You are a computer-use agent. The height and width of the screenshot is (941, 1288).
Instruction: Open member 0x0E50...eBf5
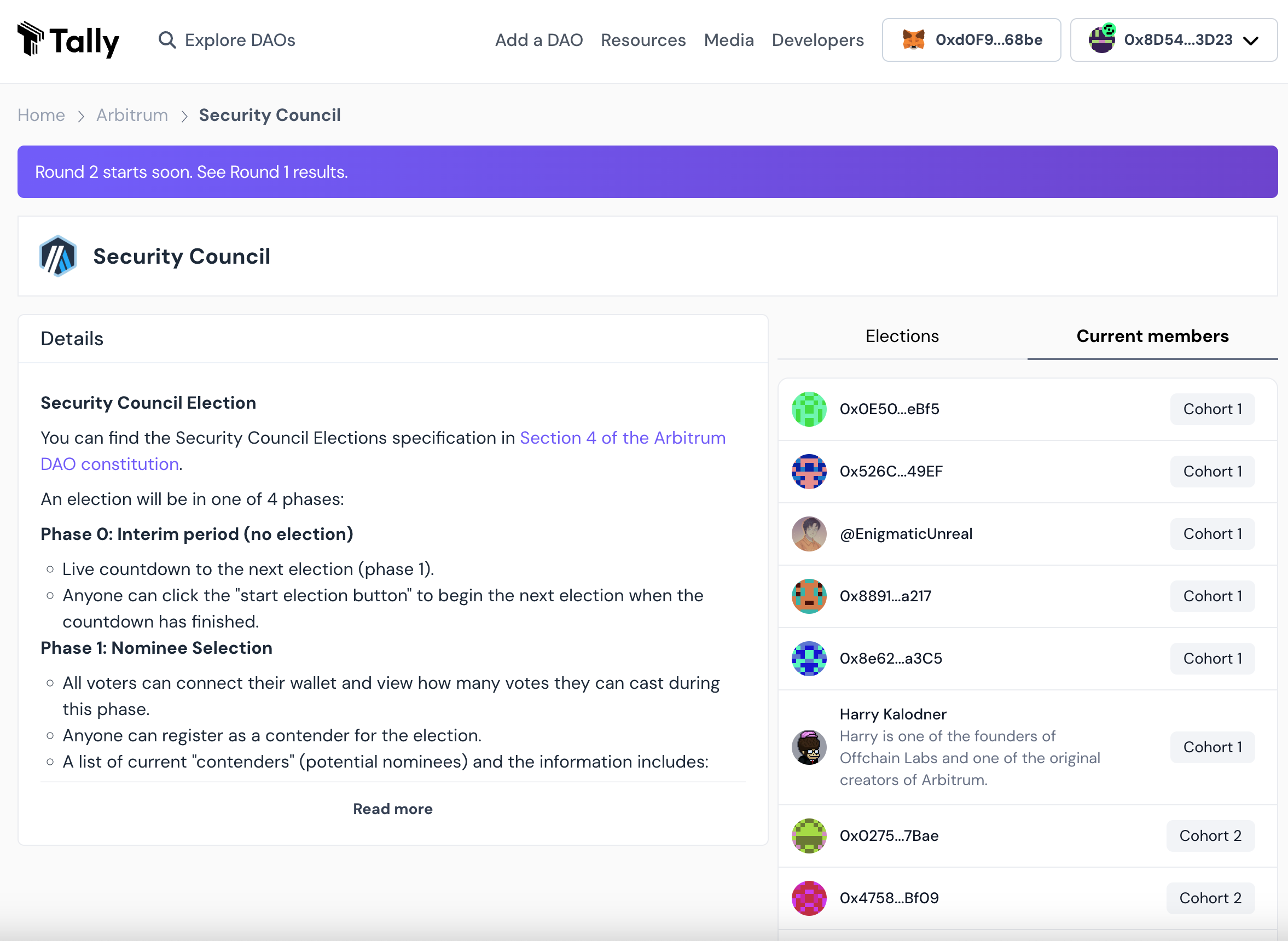[889, 409]
